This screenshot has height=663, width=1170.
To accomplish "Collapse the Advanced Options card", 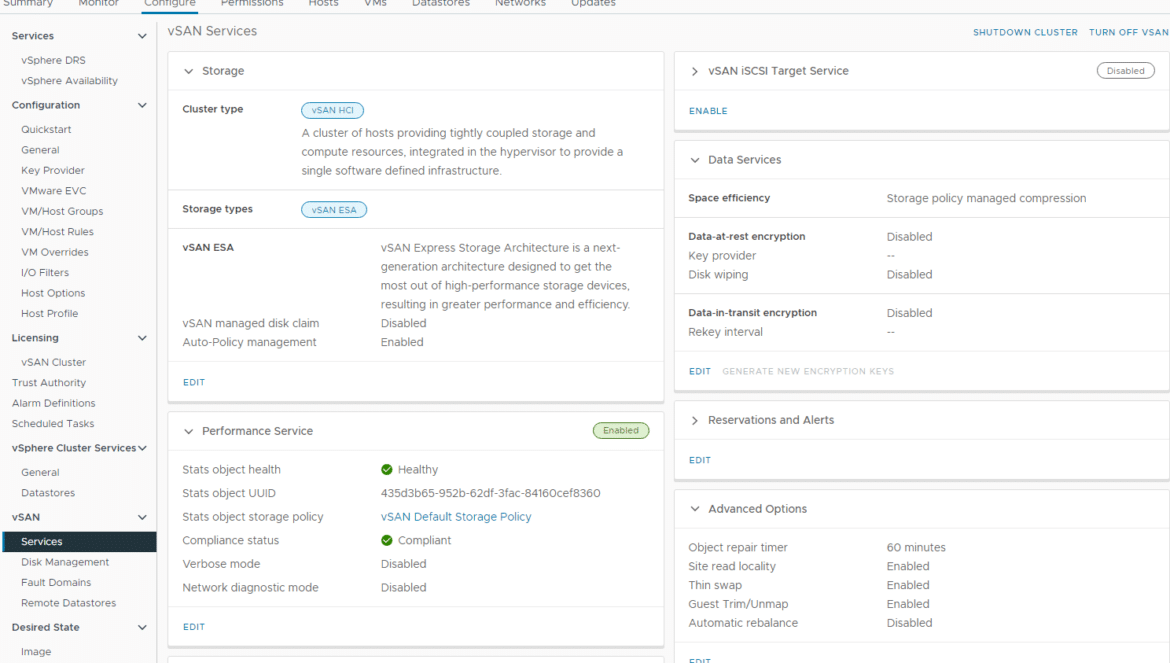I will (x=695, y=509).
